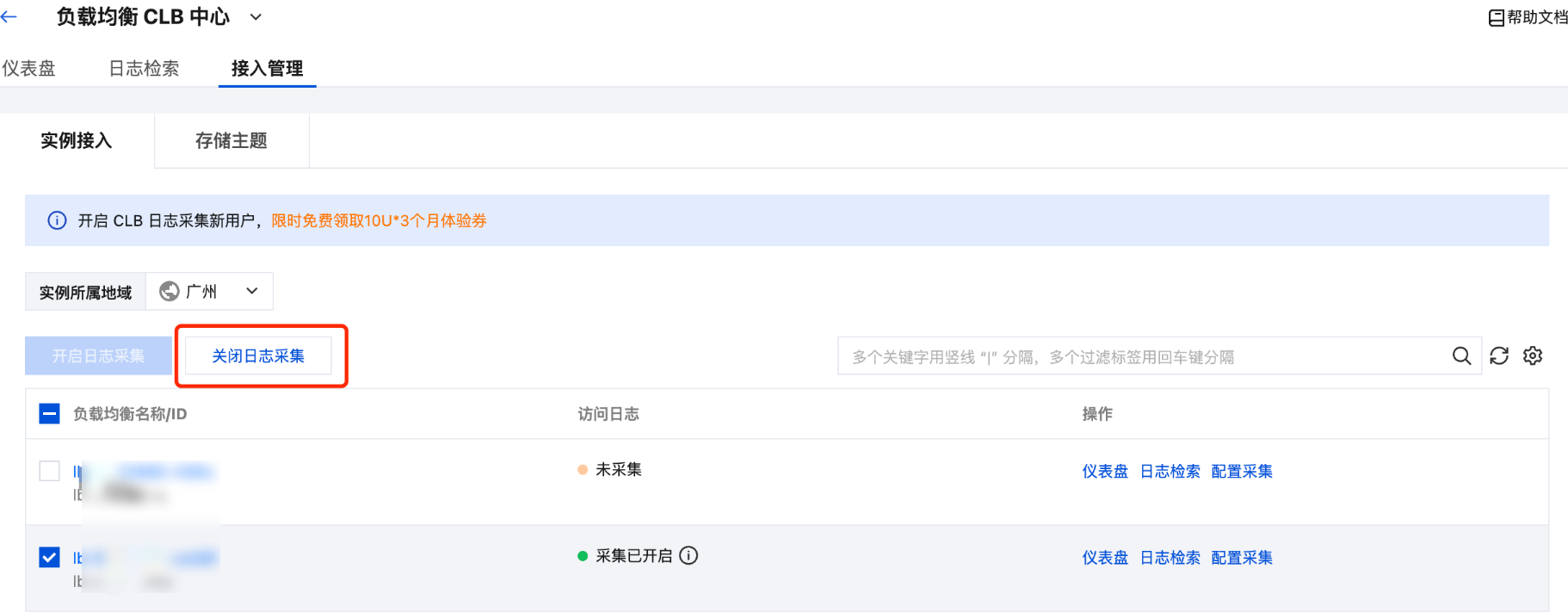Switch to the 日志检索 tab

144,69
